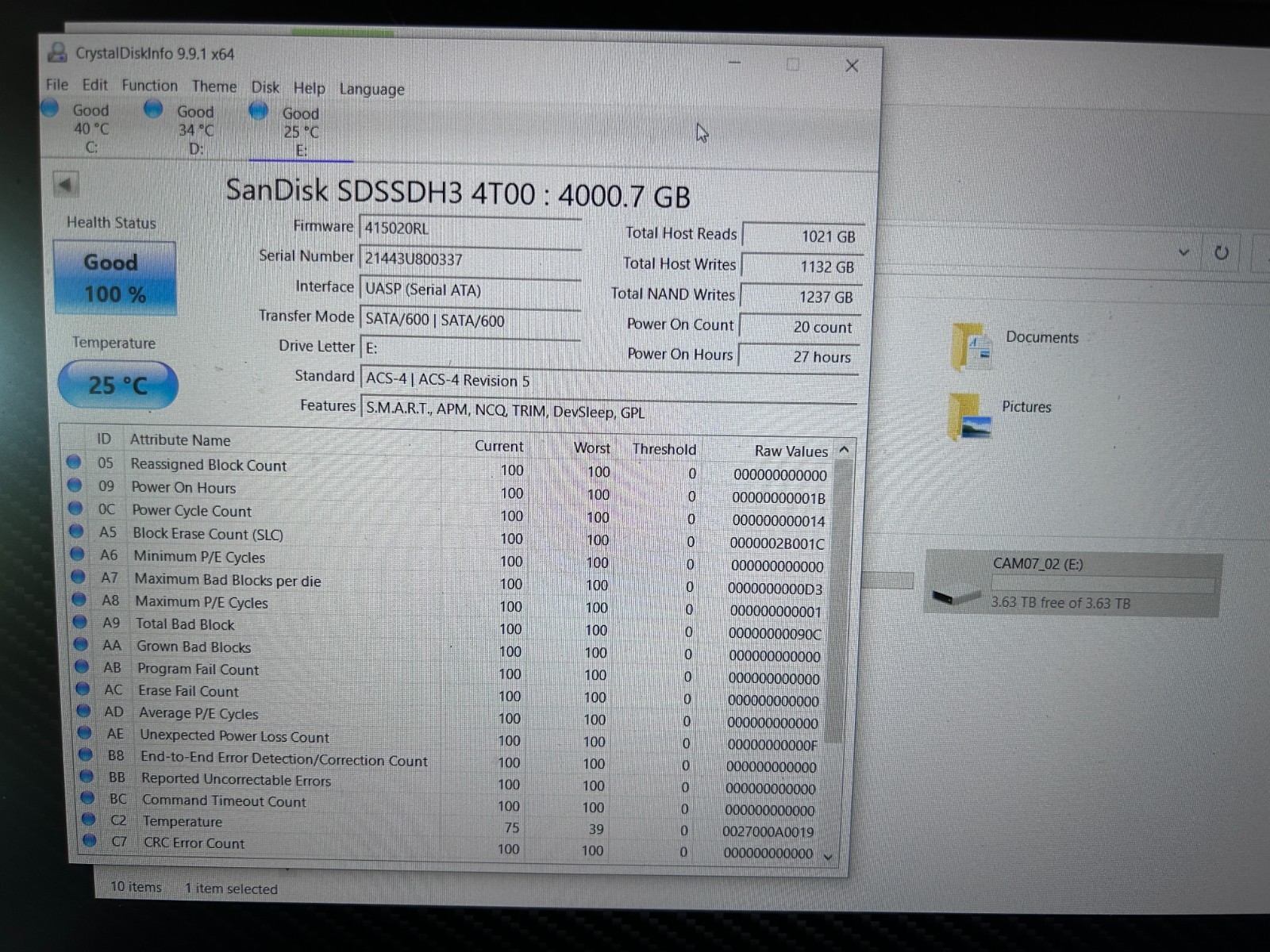Open the Function menu
The width and height of the screenshot is (1270, 952).
pos(149,85)
